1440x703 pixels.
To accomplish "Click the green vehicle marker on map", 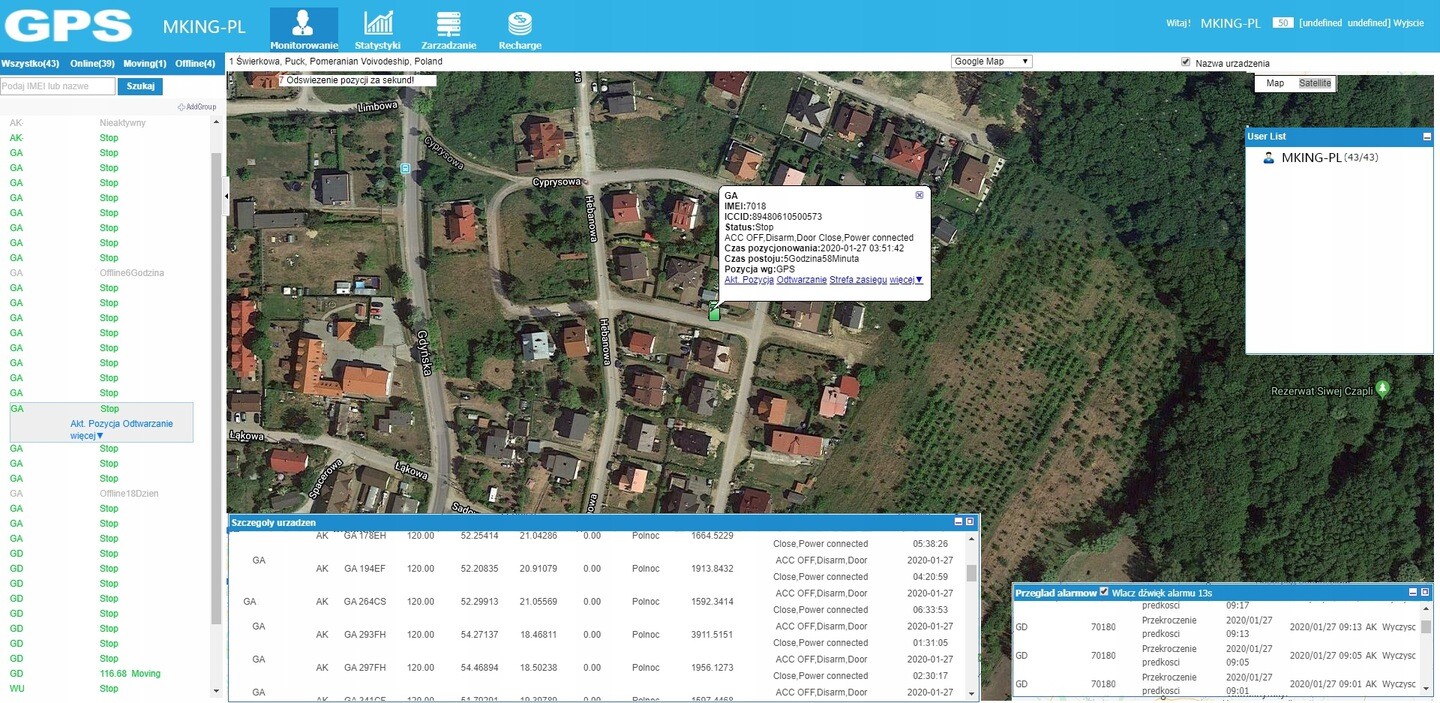I will click(714, 312).
